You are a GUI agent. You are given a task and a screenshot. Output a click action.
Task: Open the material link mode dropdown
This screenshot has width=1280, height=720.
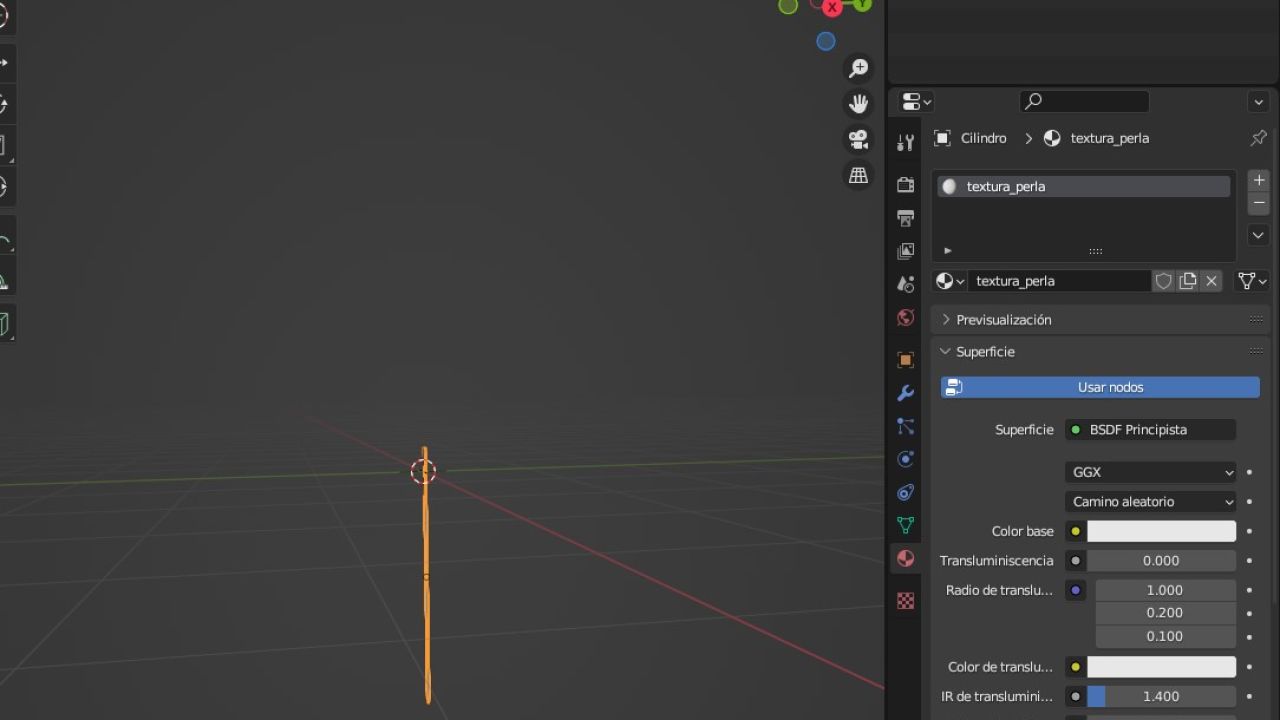click(x=1252, y=281)
